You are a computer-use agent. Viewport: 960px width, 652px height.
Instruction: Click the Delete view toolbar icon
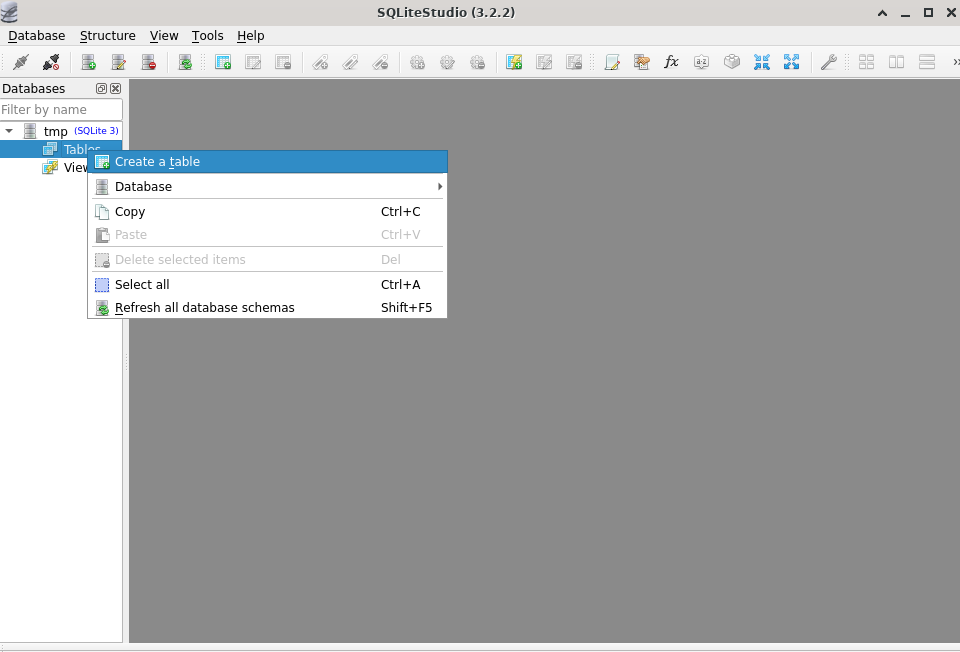tap(574, 62)
